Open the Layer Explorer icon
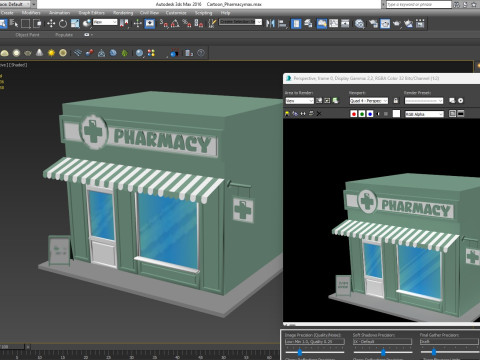The image size is (480, 360). [309, 23]
